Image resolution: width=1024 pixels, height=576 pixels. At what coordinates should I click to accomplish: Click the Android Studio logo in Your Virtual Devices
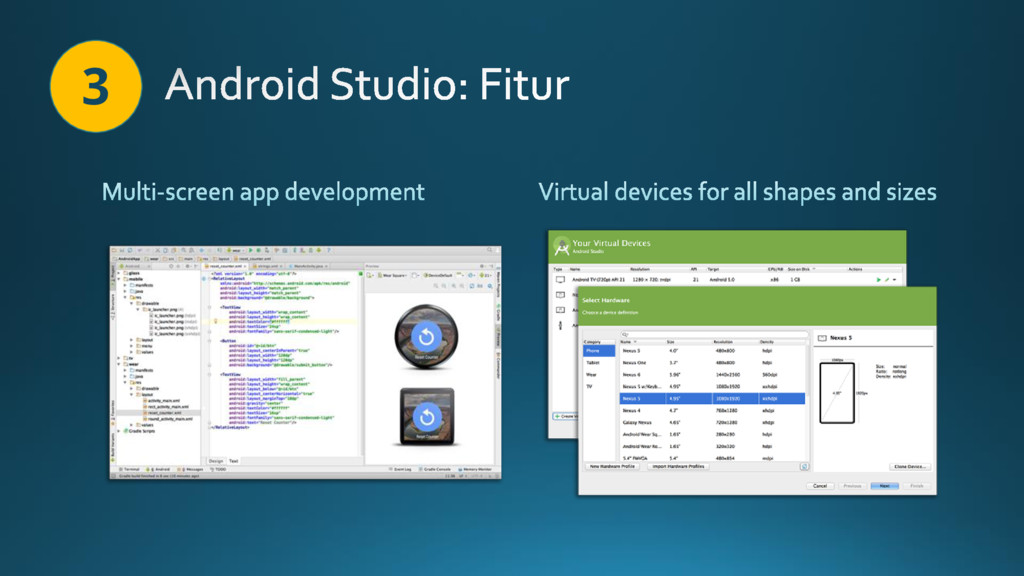click(x=561, y=246)
